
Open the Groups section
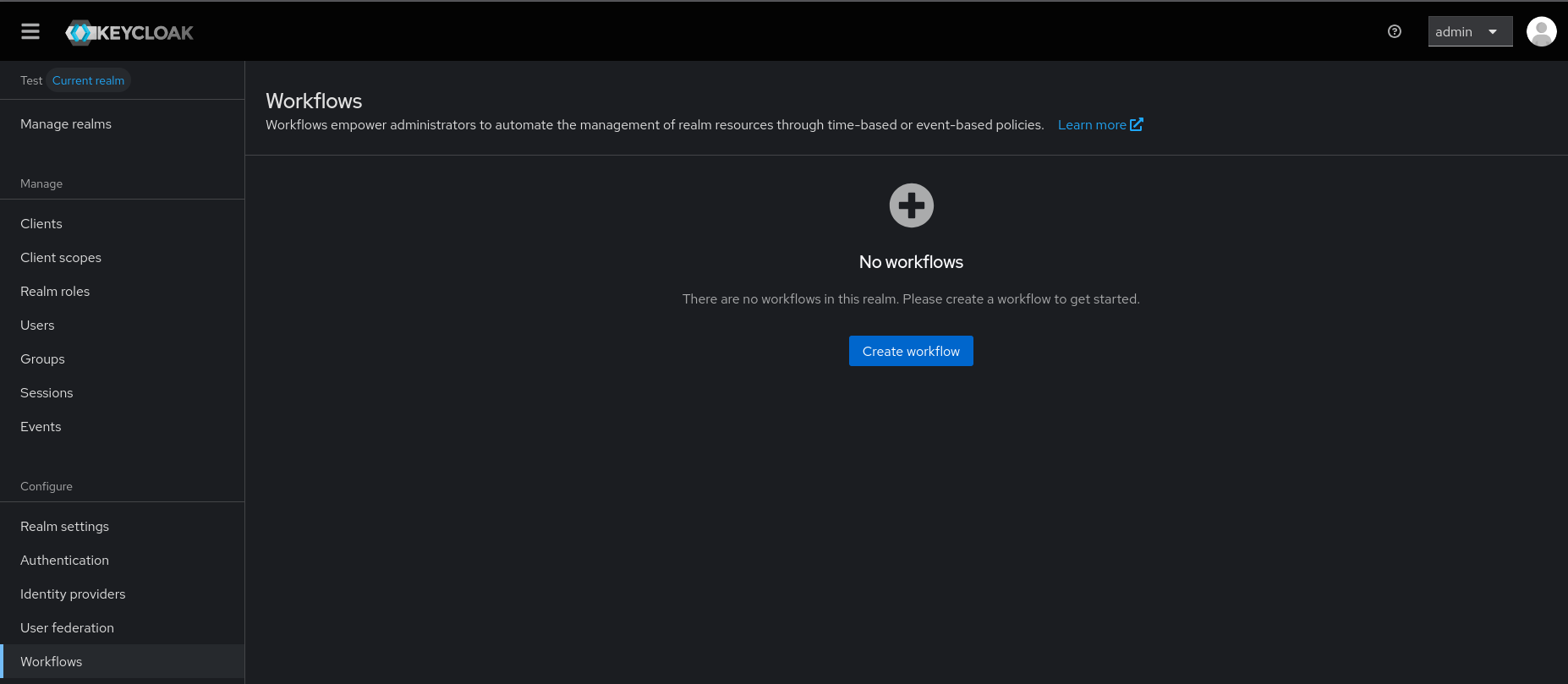[x=42, y=358]
